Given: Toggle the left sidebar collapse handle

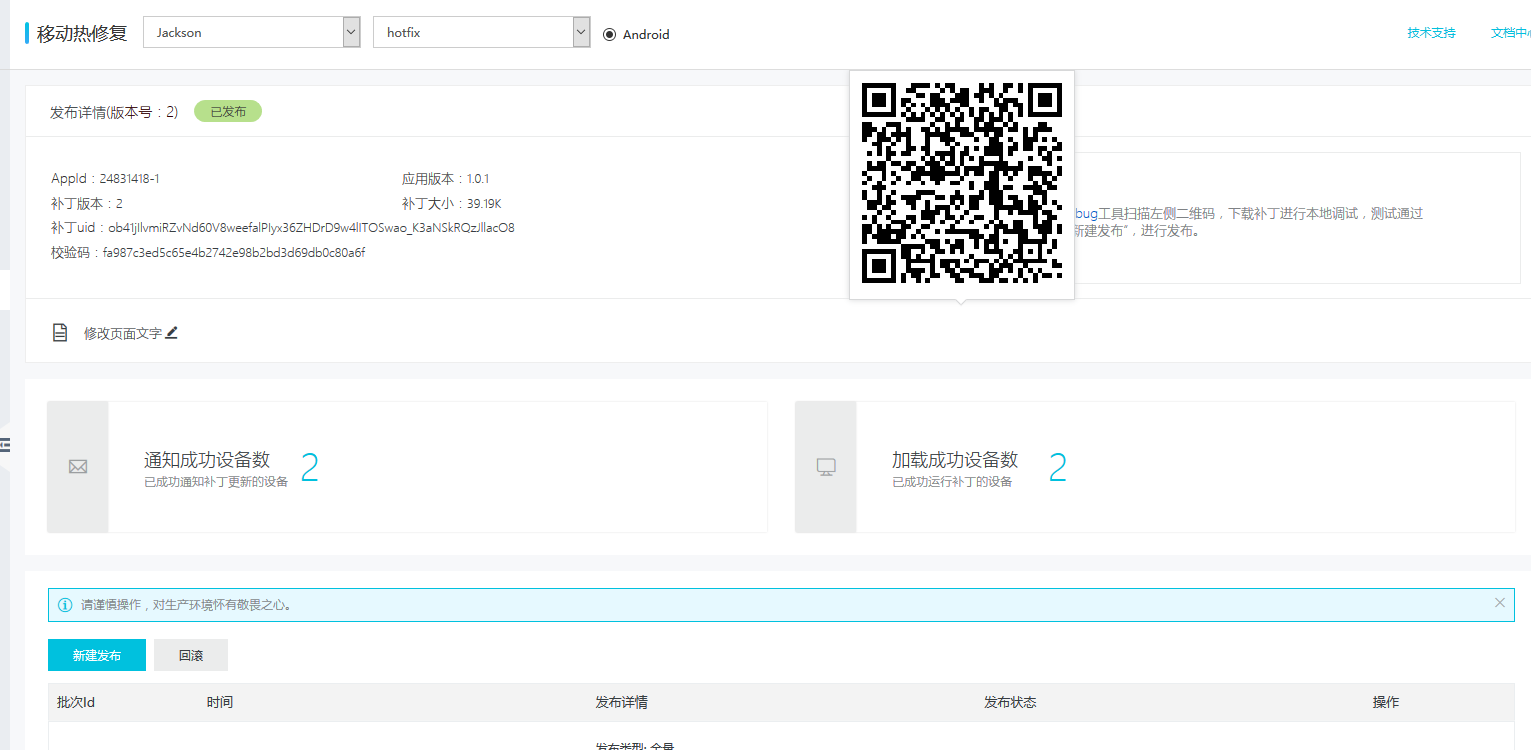Looking at the screenshot, I should [x=4, y=444].
